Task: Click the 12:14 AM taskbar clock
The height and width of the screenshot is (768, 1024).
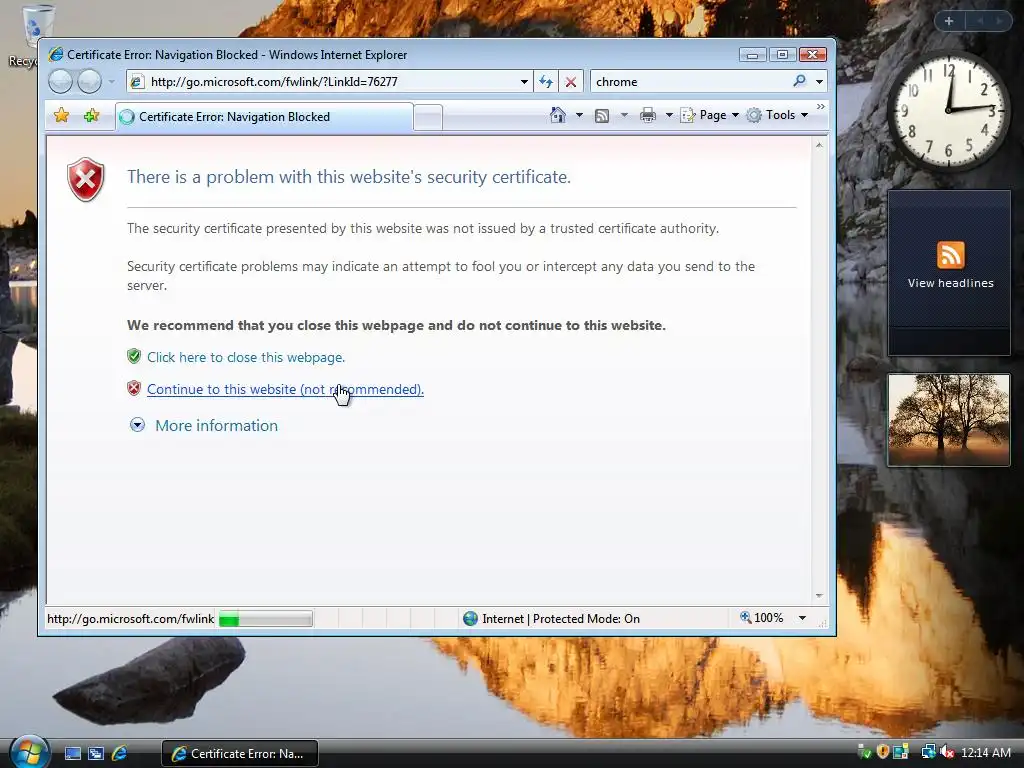Action: click(x=985, y=753)
